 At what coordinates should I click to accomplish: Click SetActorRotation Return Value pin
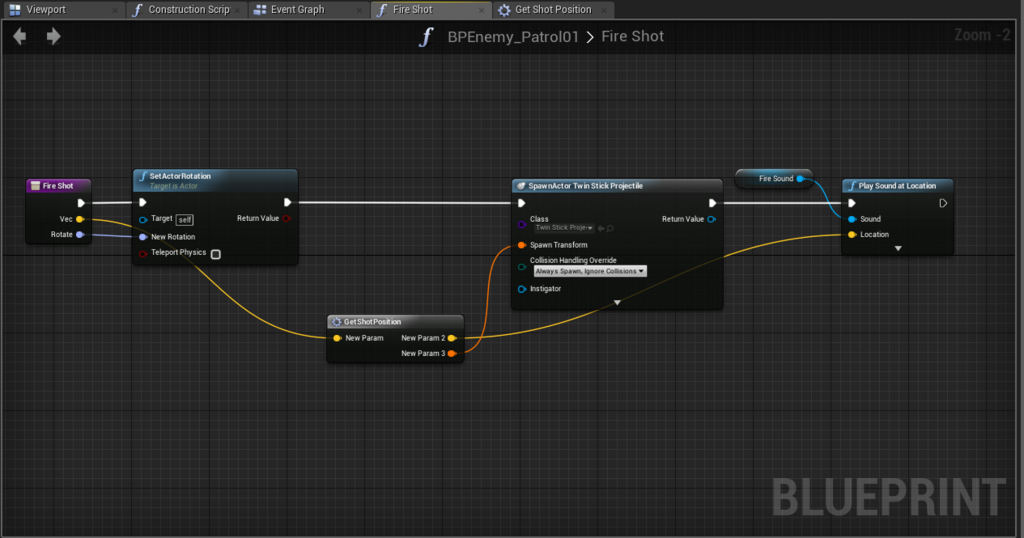[287, 218]
